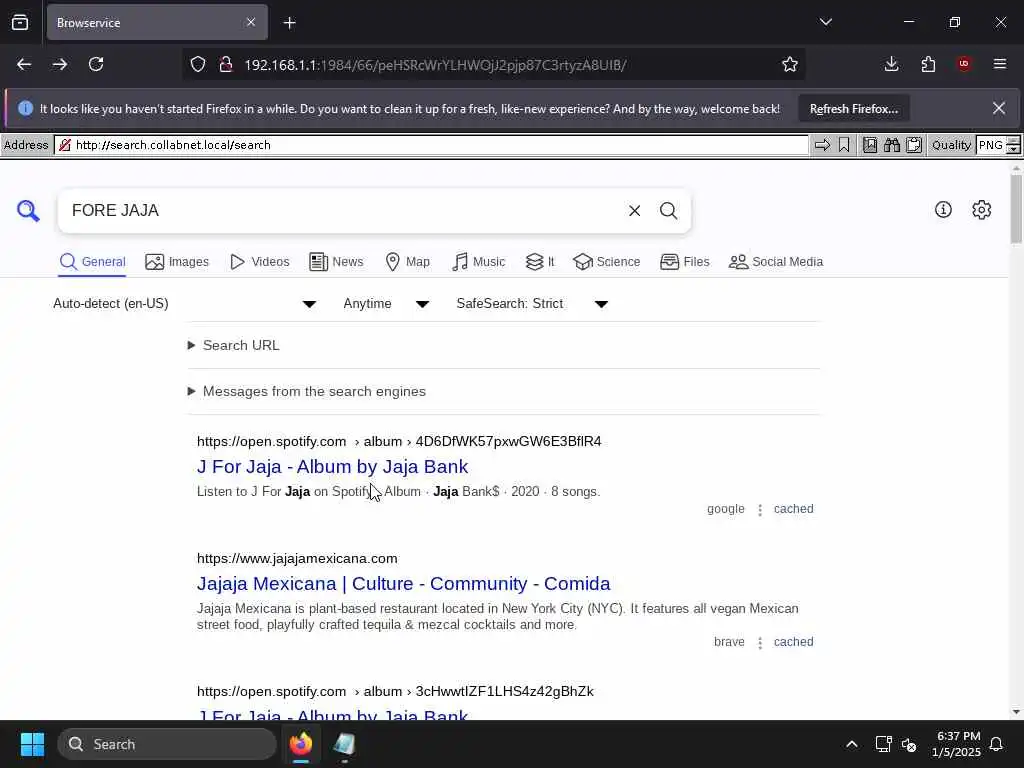Click the Browservice binoculars find icon
The image size is (1024, 768).
point(891,145)
